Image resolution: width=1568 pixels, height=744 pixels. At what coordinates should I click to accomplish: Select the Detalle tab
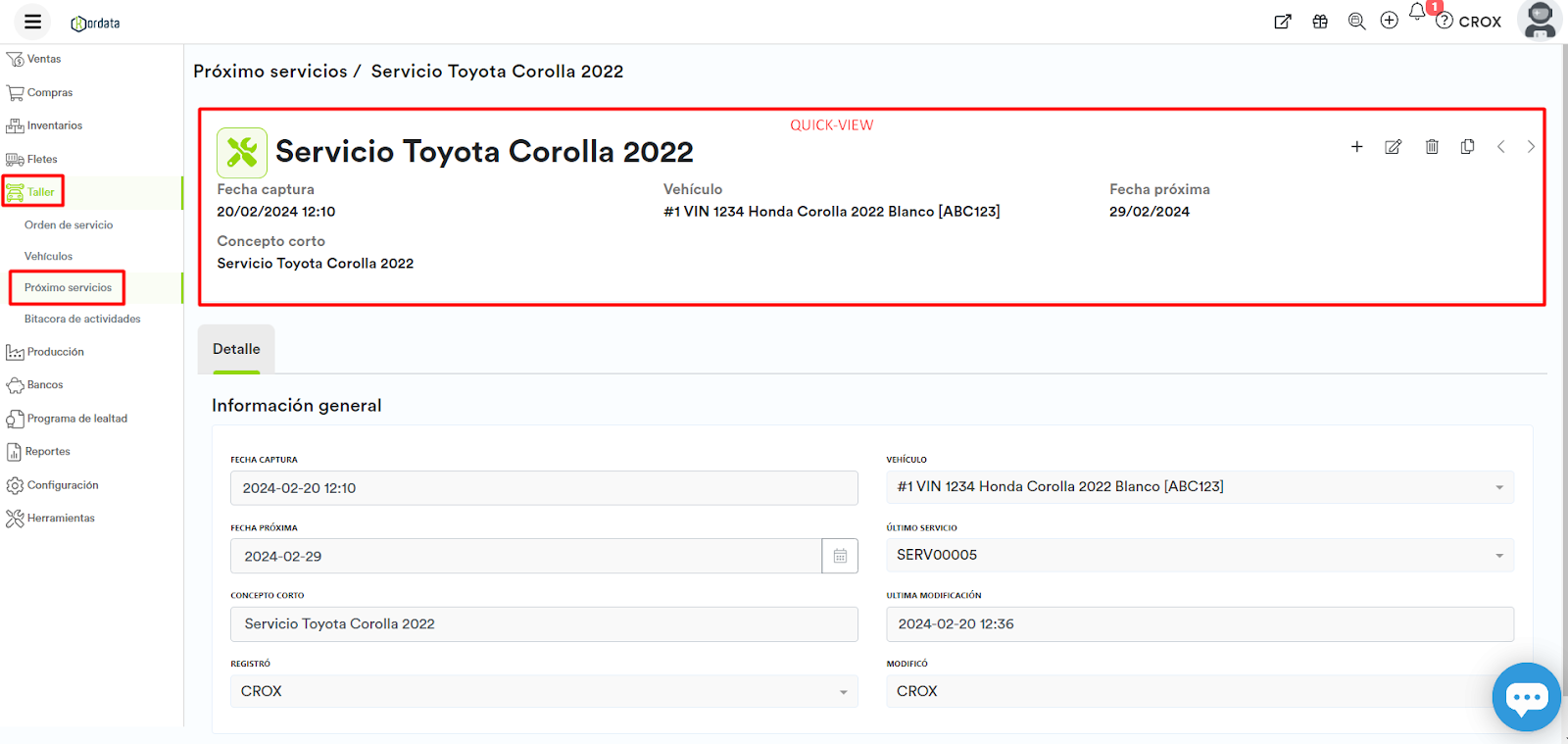pyautogui.click(x=236, y=349)
